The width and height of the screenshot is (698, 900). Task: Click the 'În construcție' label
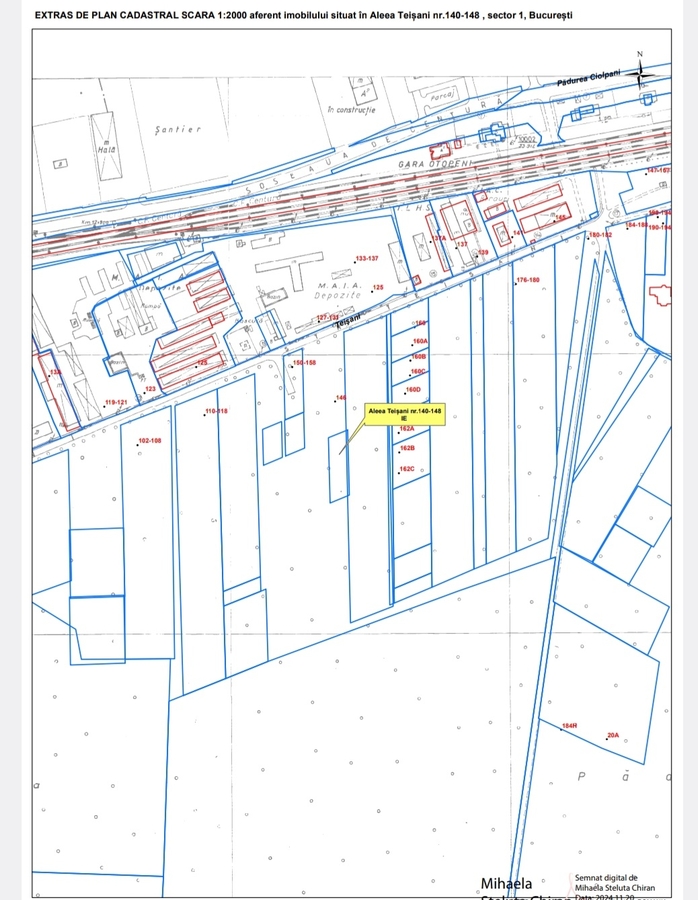coord(351,109)
